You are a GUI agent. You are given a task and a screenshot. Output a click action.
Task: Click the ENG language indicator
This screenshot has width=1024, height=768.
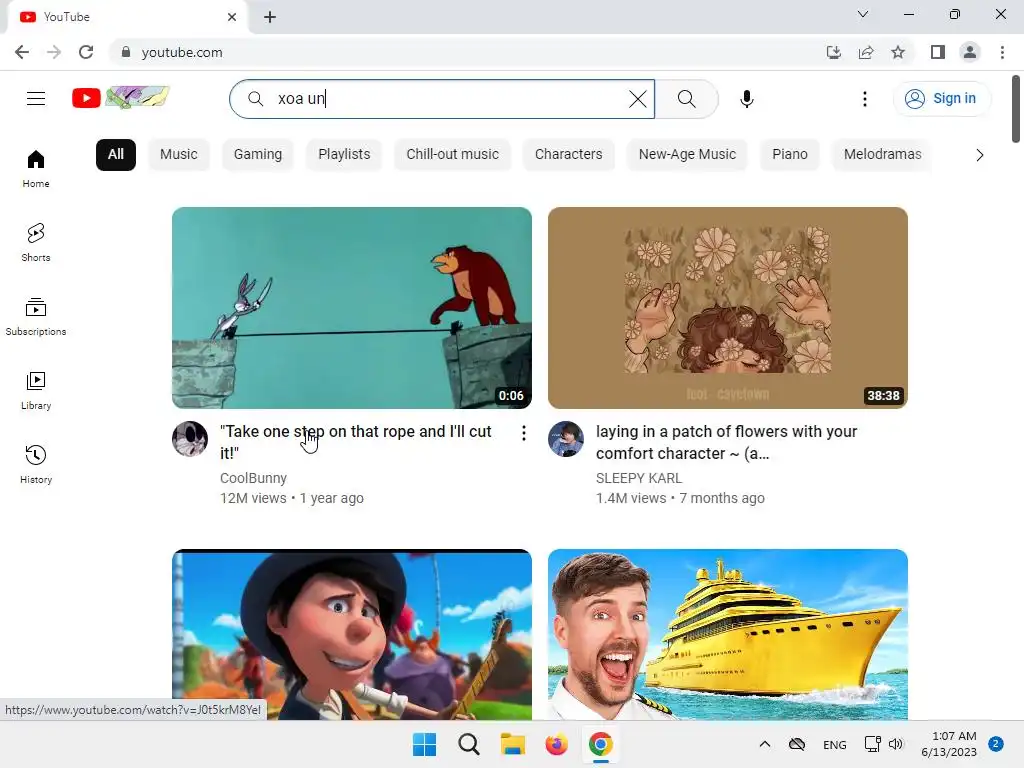point(835,744)
